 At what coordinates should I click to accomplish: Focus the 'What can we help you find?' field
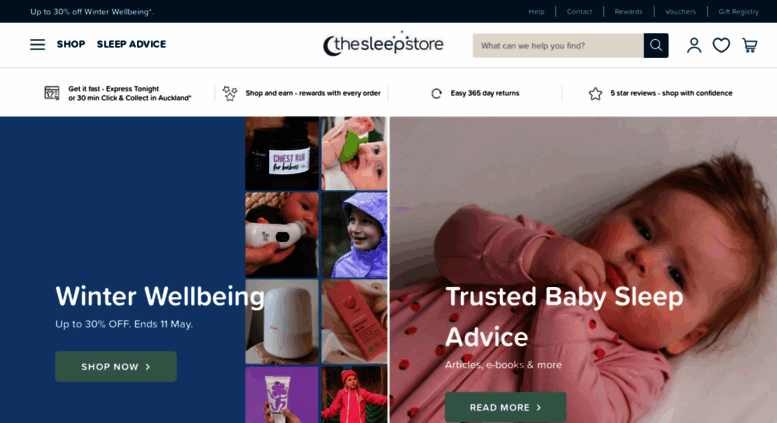point(558,46)
